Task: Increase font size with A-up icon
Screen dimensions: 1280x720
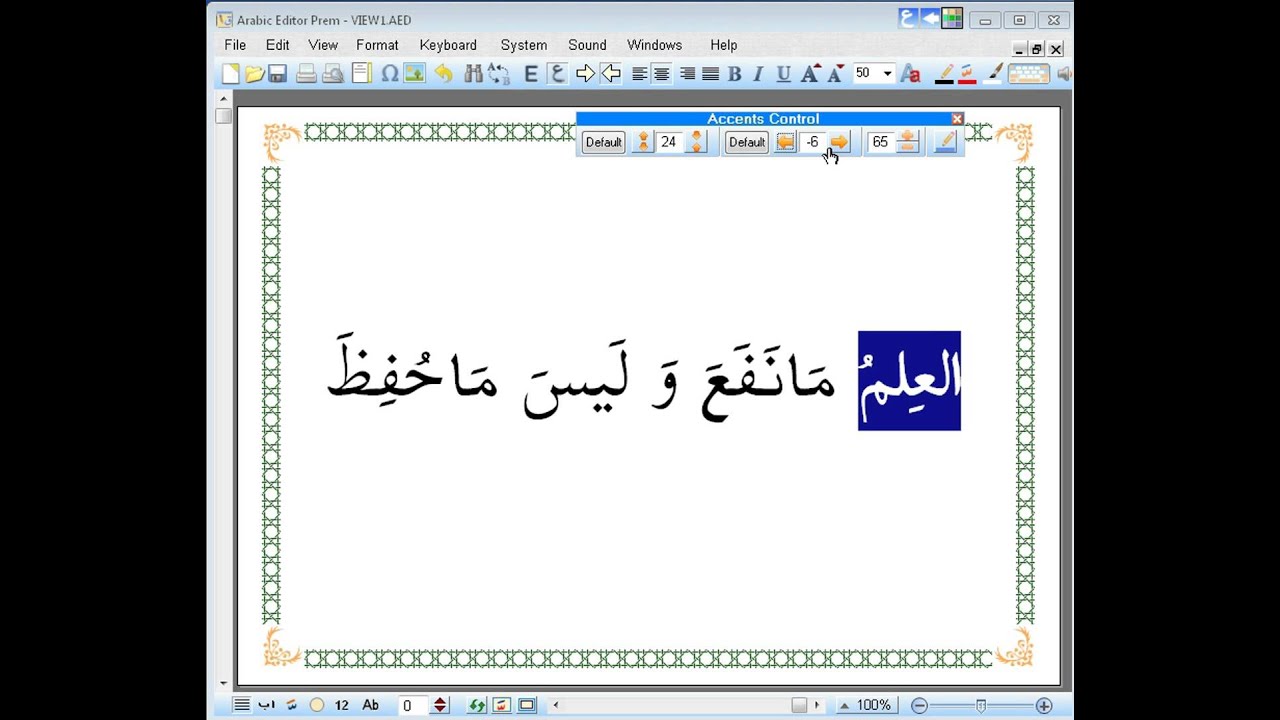Action: [x=810, y=73]
